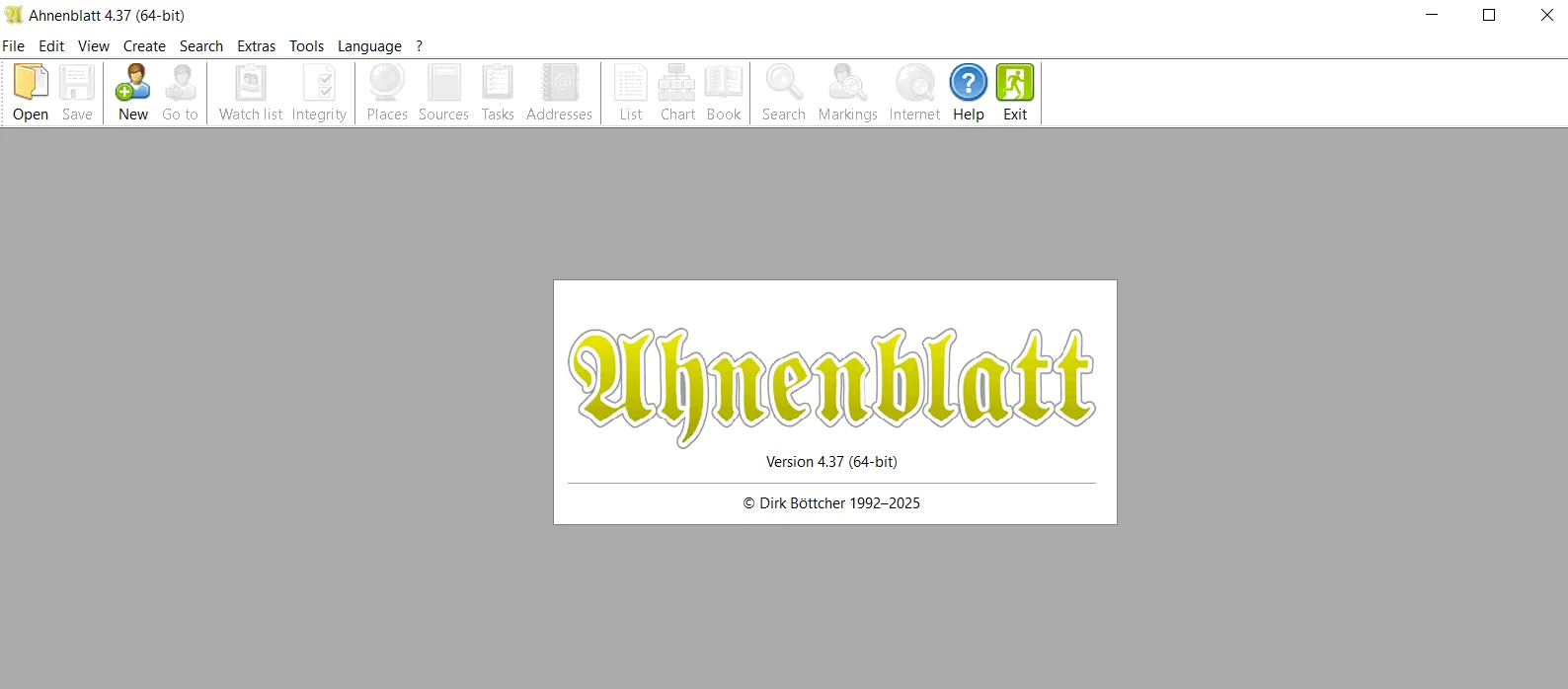Image resolution: width=1568 pixels, height=689 pixels.
Task: Open the Watch list toolbar icon
Action: [251, 93]
